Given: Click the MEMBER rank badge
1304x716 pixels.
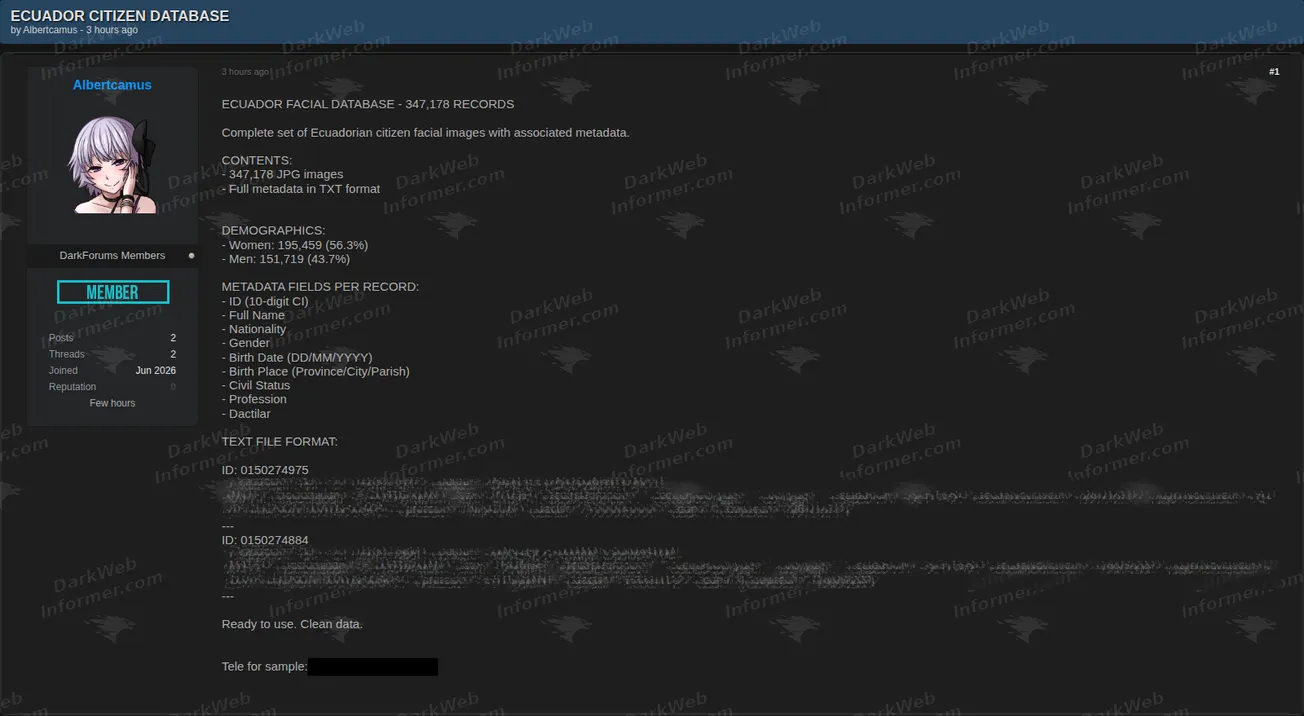Looking at the screenshot, I should coord(113,292).
